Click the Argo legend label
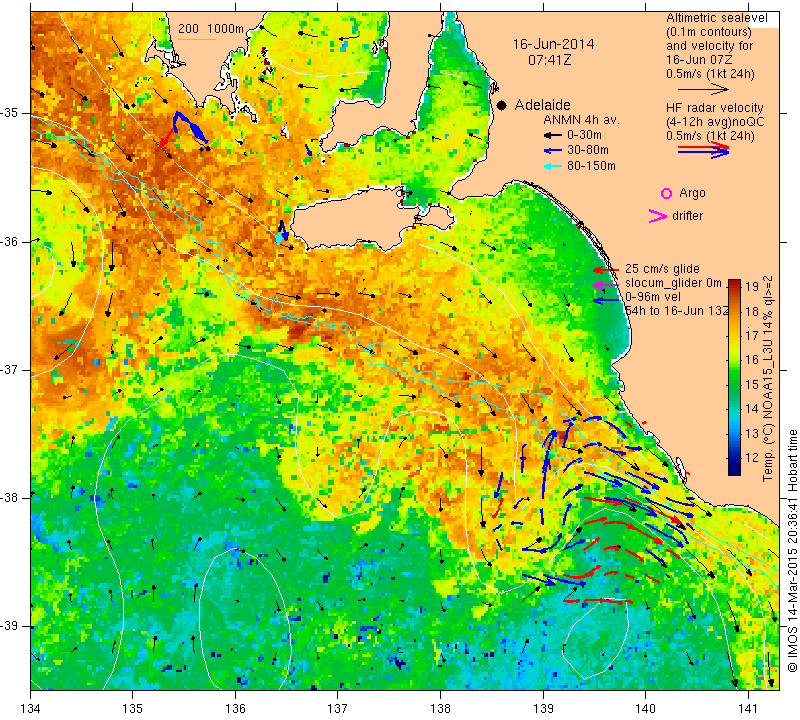The image size is (800, 720). click(692, 193)
